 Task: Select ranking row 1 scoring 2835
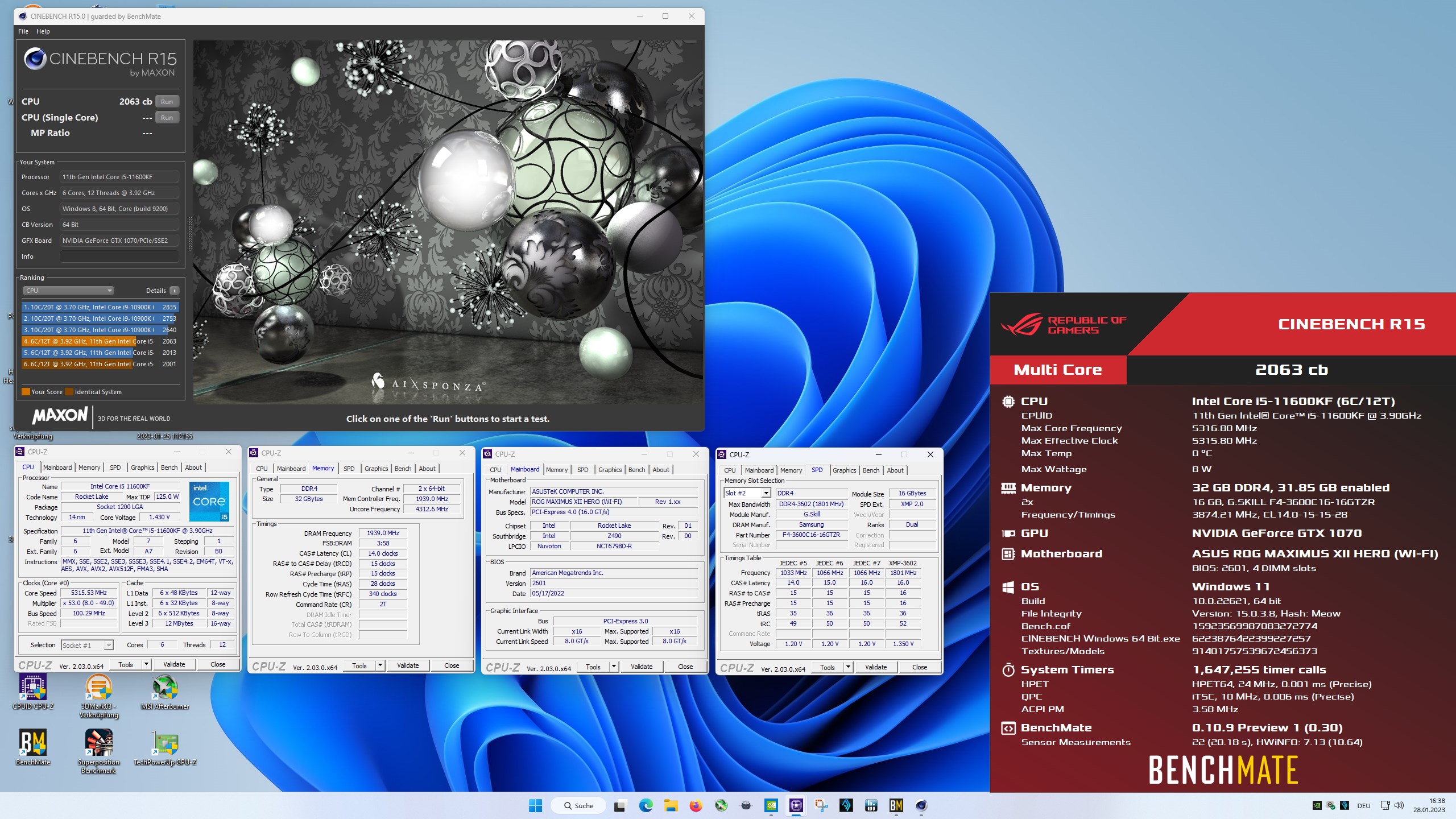100,307
